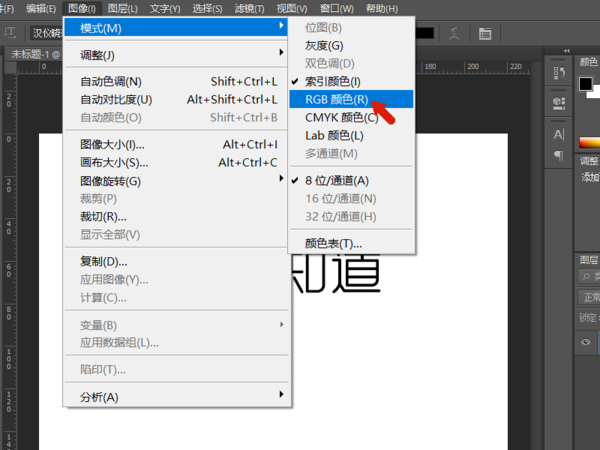Open the 选择(S) menu
Screen dimensions: 600x450
click(x=207, y=8)
